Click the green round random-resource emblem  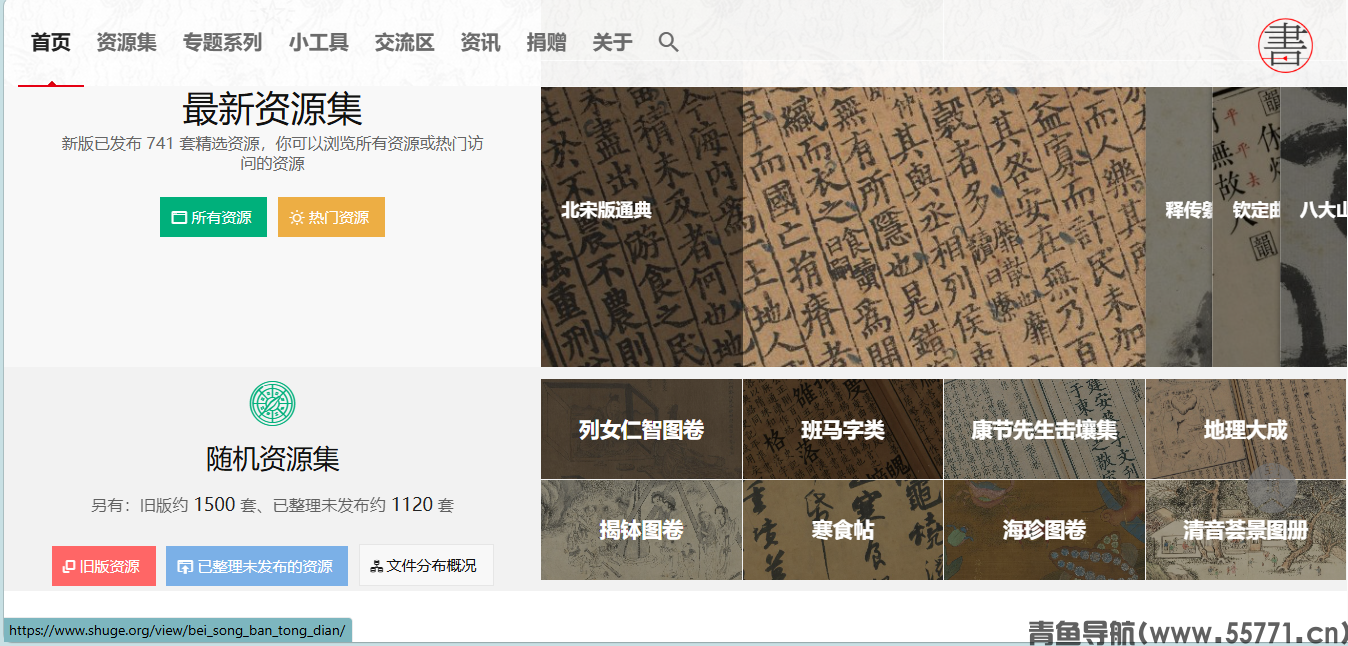coord(272,404)
